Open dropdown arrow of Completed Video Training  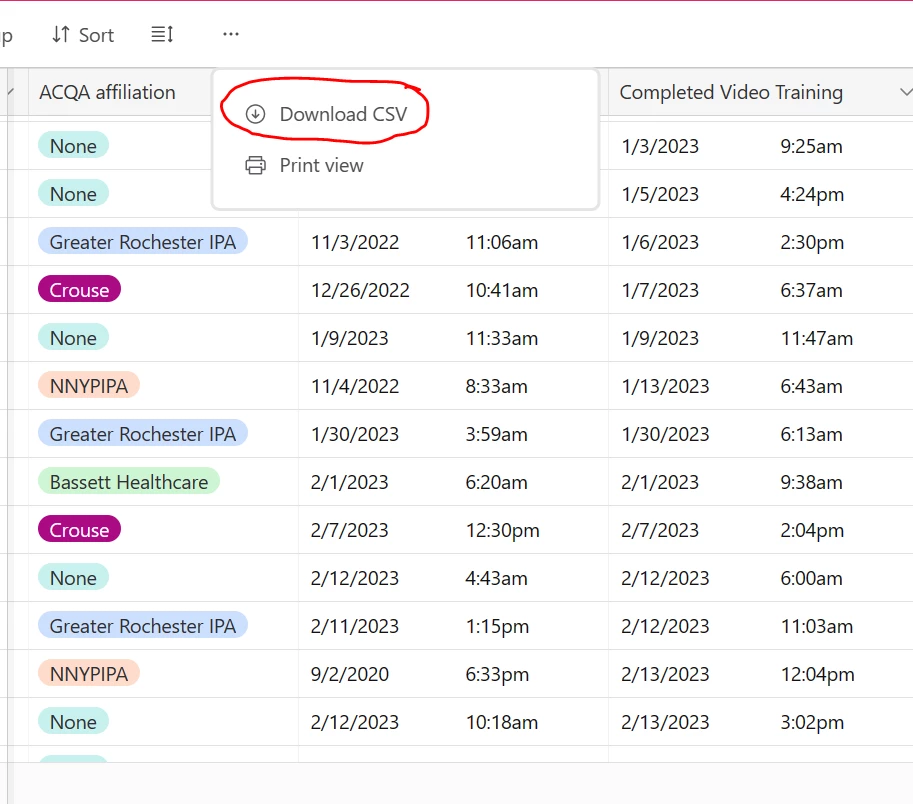click(x=905, y=92)
